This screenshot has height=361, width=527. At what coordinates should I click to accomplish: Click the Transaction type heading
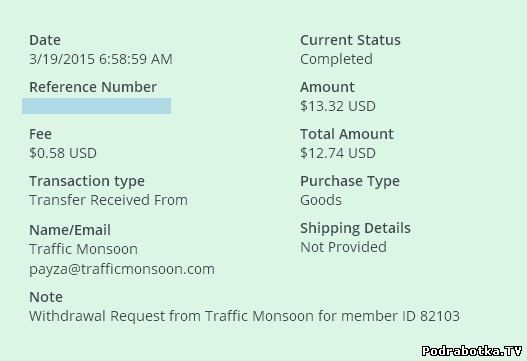[x=87, y=181]
